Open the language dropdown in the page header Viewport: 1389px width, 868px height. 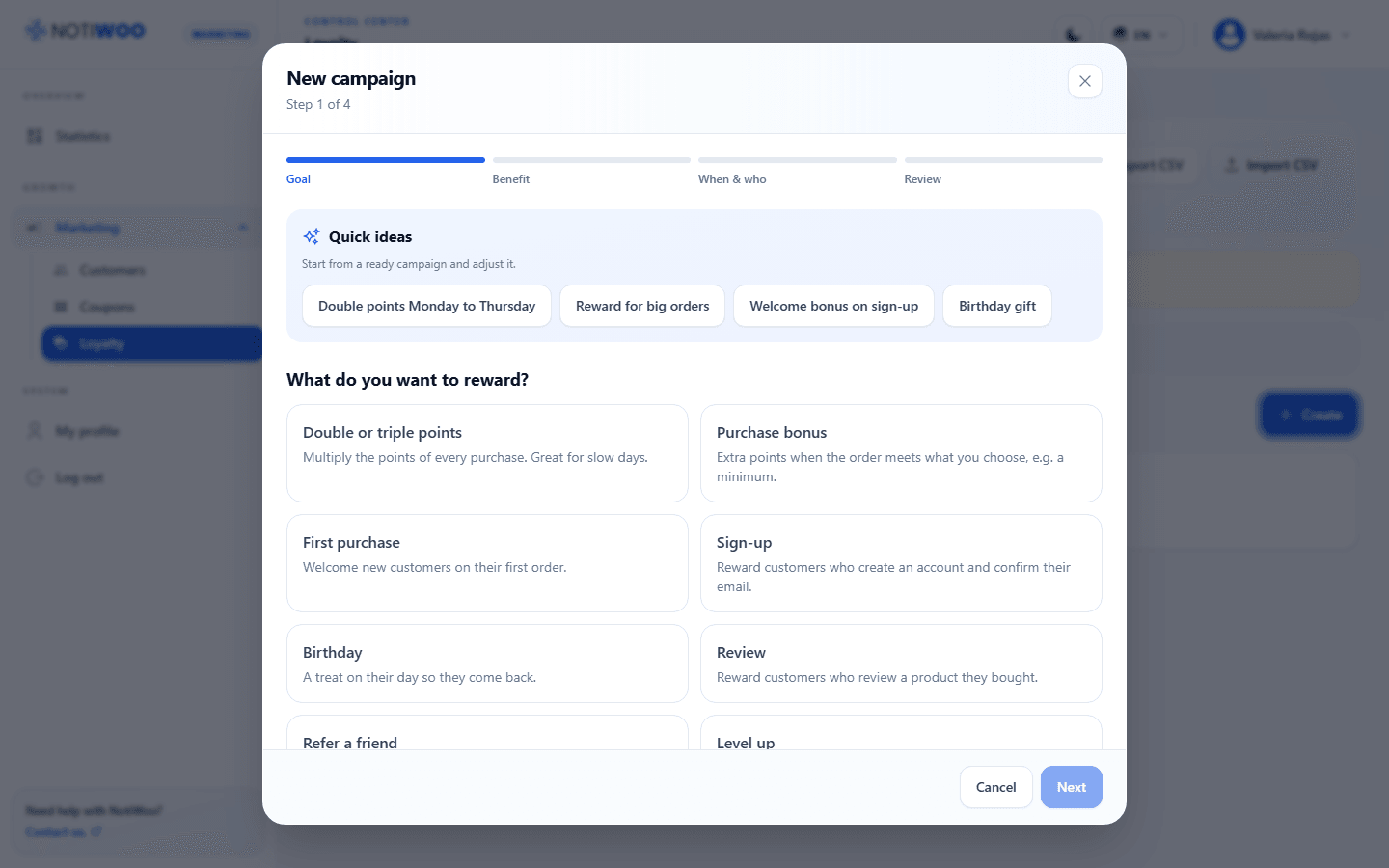pos(1141,35)
